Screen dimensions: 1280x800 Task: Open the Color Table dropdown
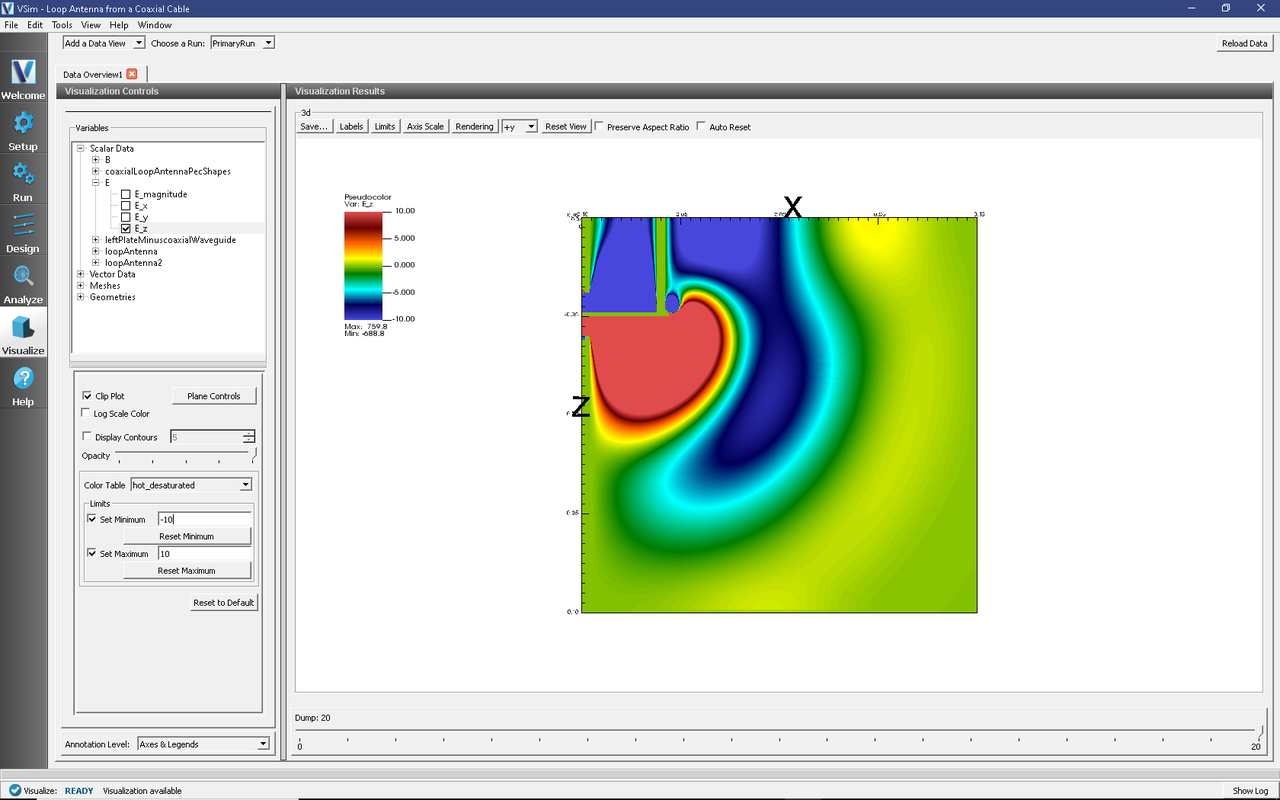click(x=191, y=485)
